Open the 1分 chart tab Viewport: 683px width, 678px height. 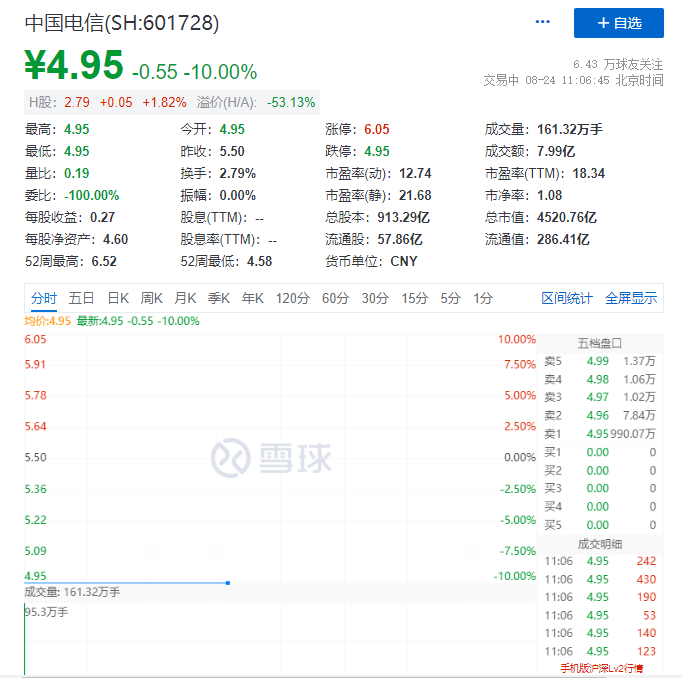tap(483, 298)
